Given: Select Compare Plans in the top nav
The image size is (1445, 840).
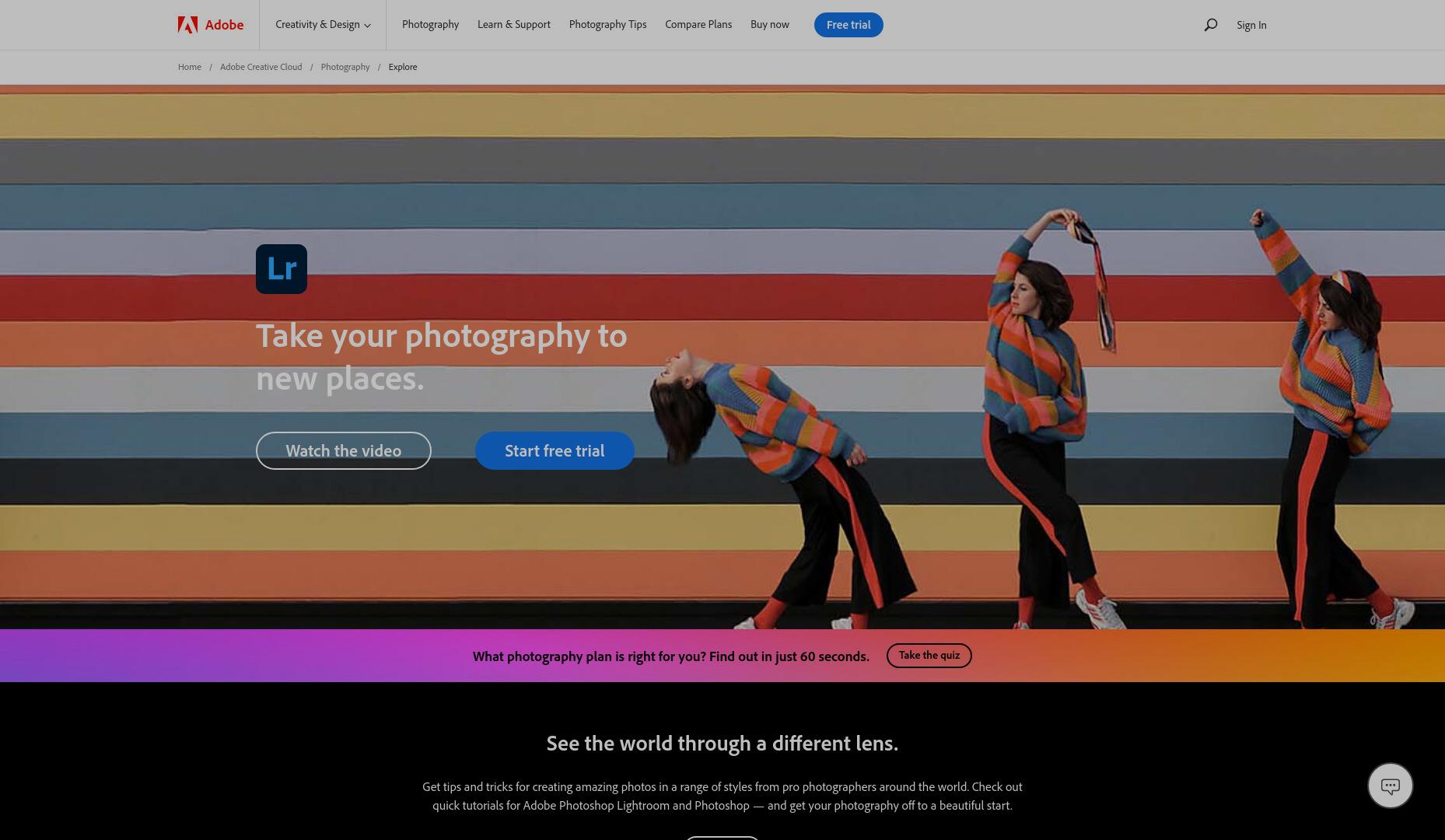Looking at the screenshot, I should point(698,25).
